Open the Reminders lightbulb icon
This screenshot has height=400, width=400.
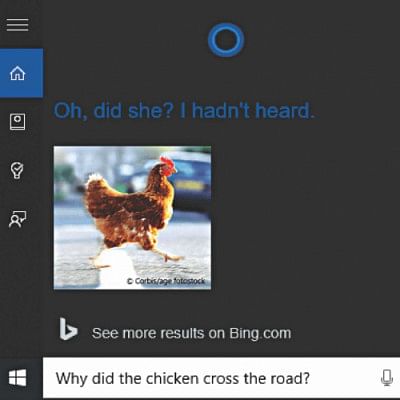point(17,170)
